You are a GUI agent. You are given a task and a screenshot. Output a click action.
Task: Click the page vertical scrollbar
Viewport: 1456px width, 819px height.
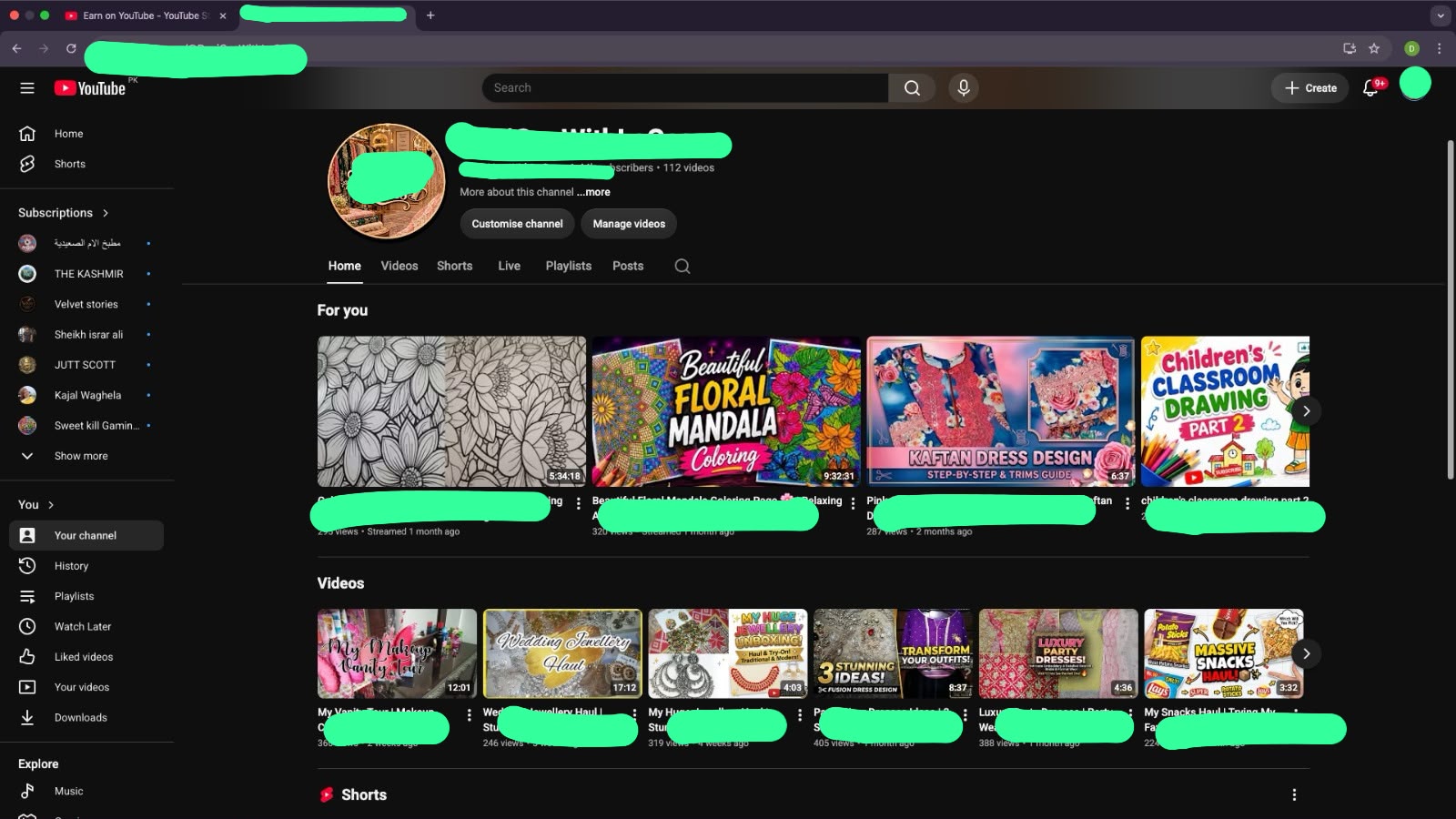(x=1450, y=309)
